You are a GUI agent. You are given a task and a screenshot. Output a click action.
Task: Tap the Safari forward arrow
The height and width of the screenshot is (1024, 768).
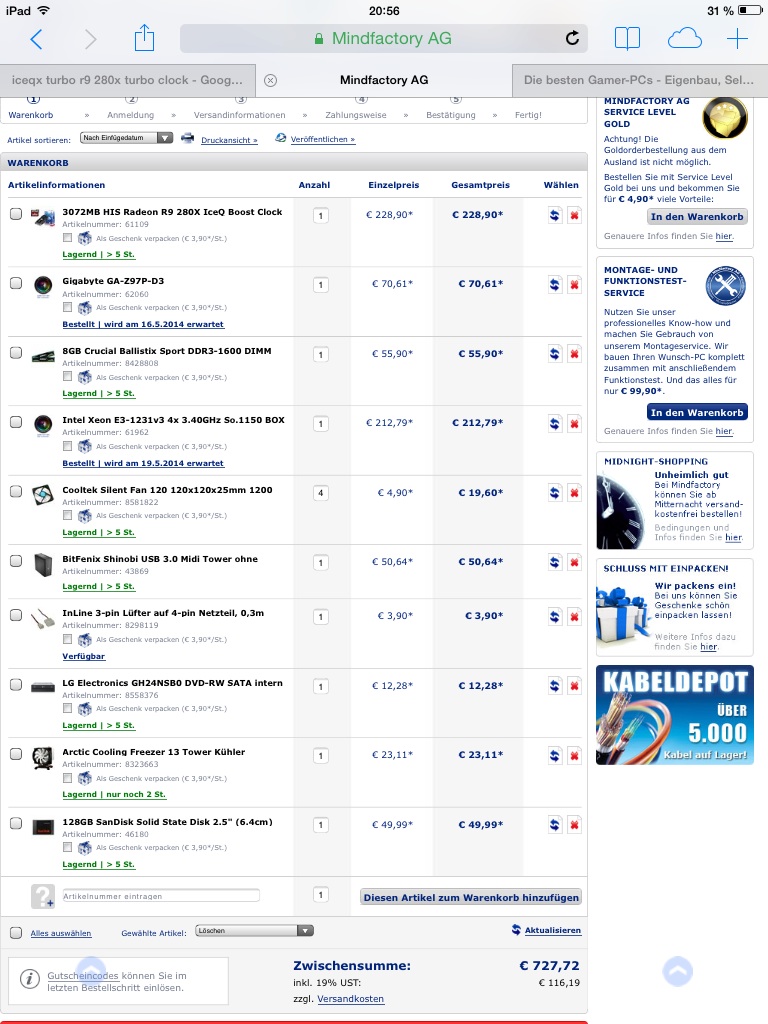click(90, 39)
